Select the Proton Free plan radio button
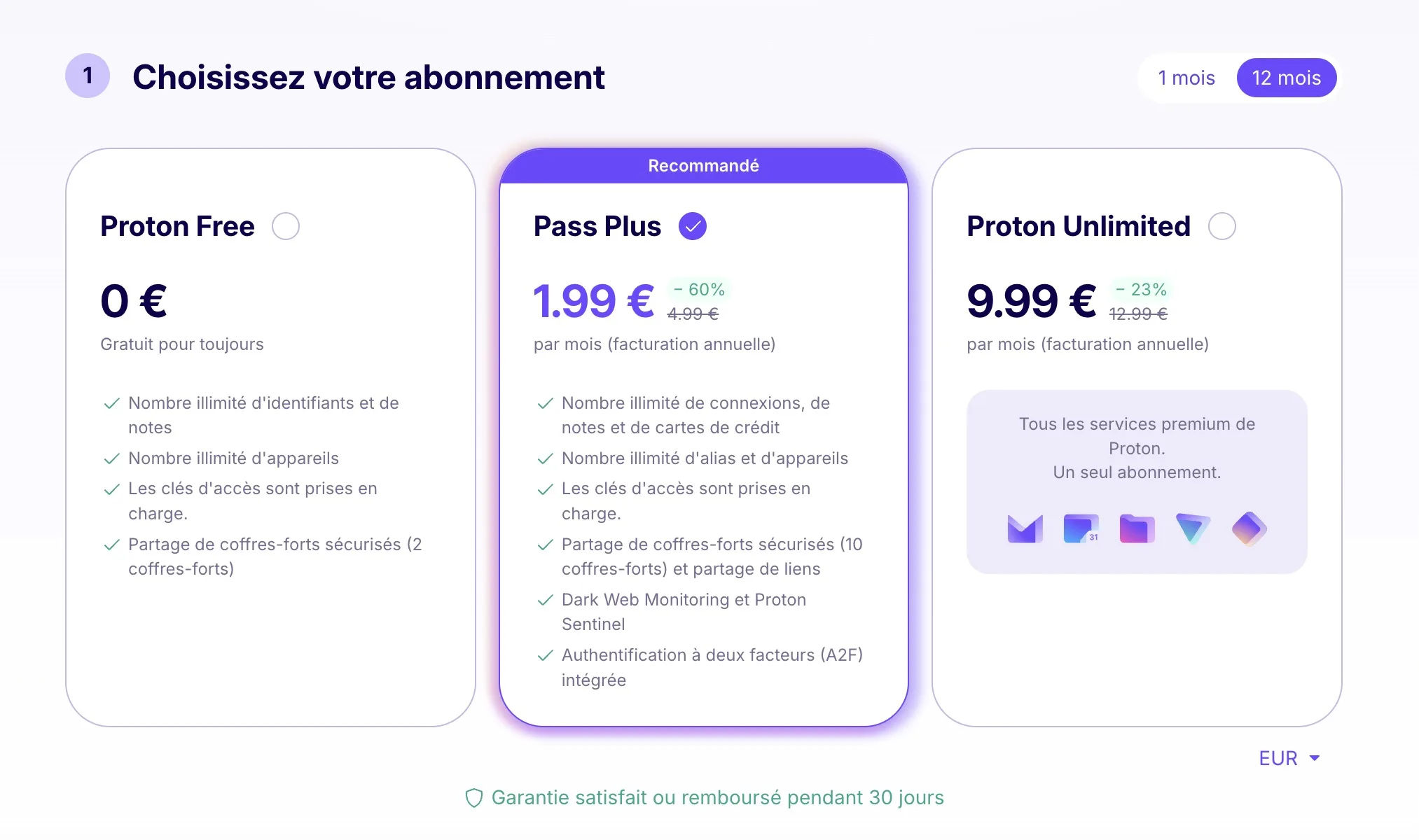Viewport: 1419px width, 840px height. [x=286, y=226]
